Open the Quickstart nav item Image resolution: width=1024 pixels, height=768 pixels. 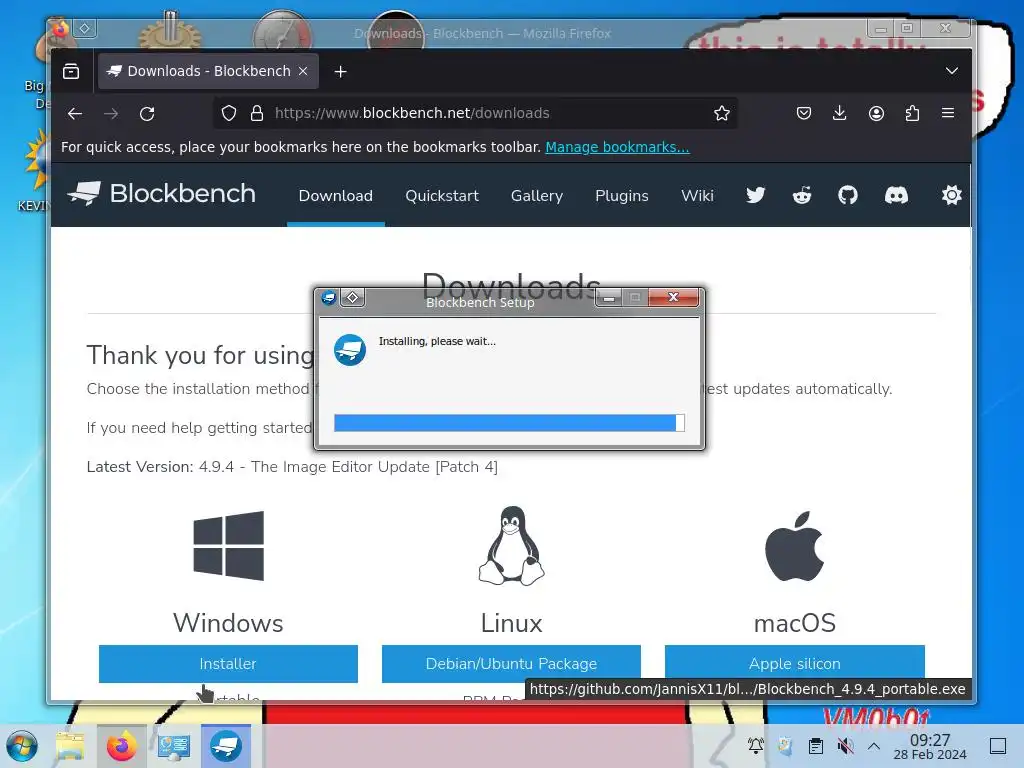tap(442, 195)
